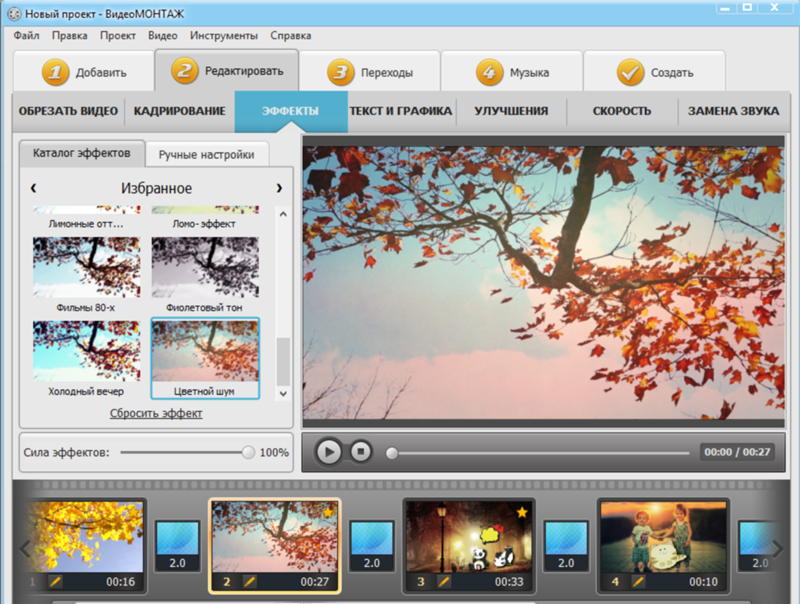Click the 100% effect strength value

tap(274, 452)
